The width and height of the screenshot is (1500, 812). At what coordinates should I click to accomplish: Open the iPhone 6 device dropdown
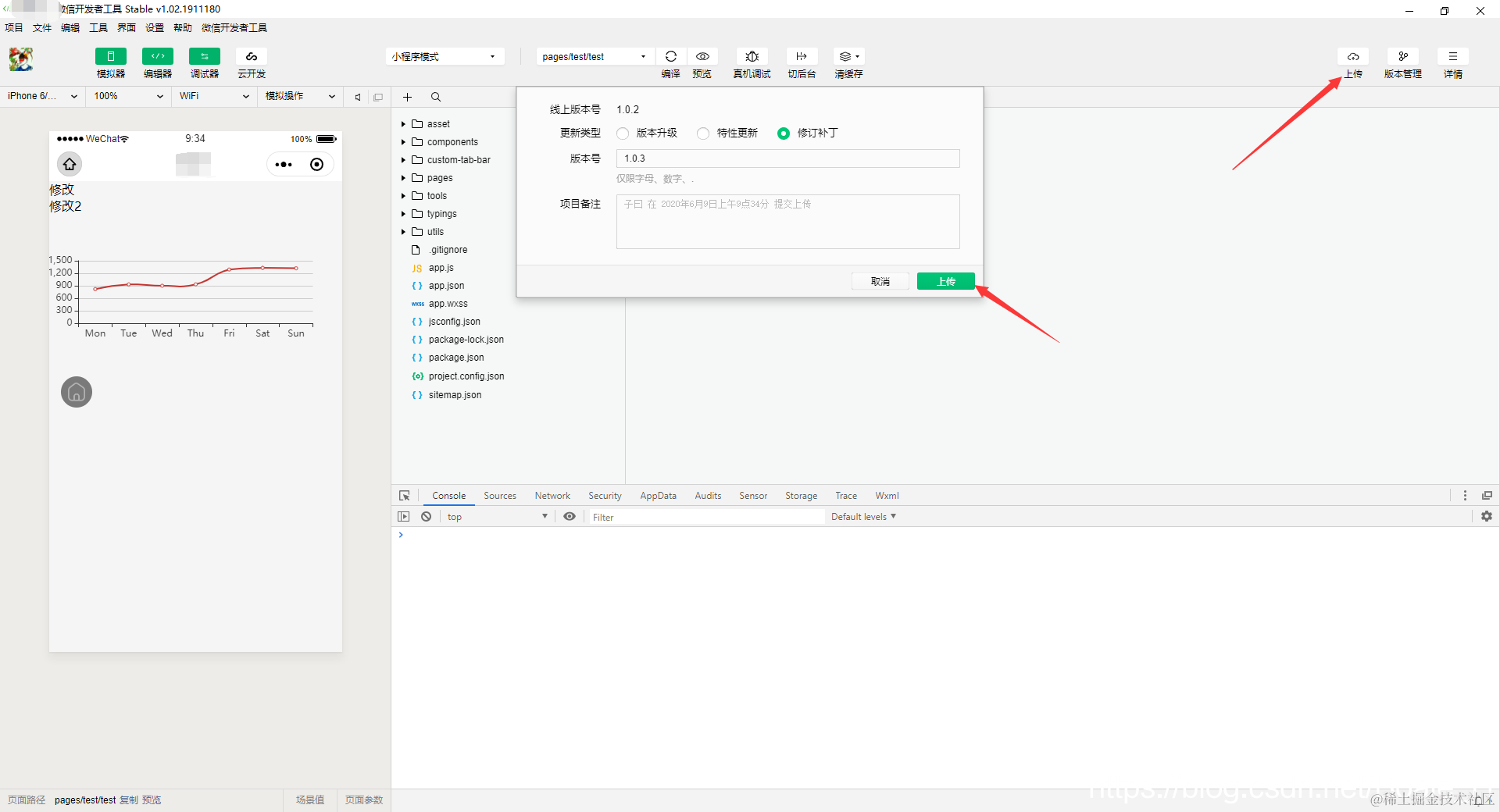(42, 96)
